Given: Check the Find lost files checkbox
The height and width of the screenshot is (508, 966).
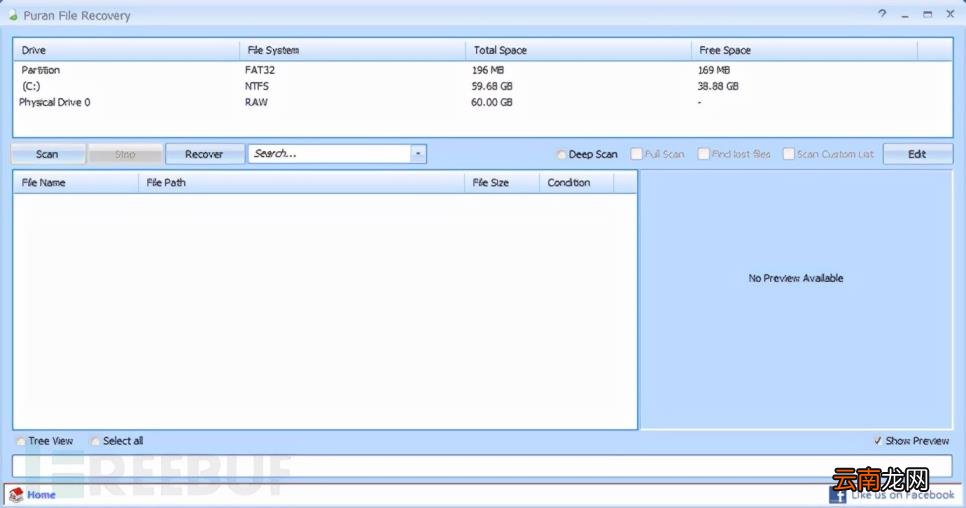Looking at the screenshot, I should tap(703, 154).
